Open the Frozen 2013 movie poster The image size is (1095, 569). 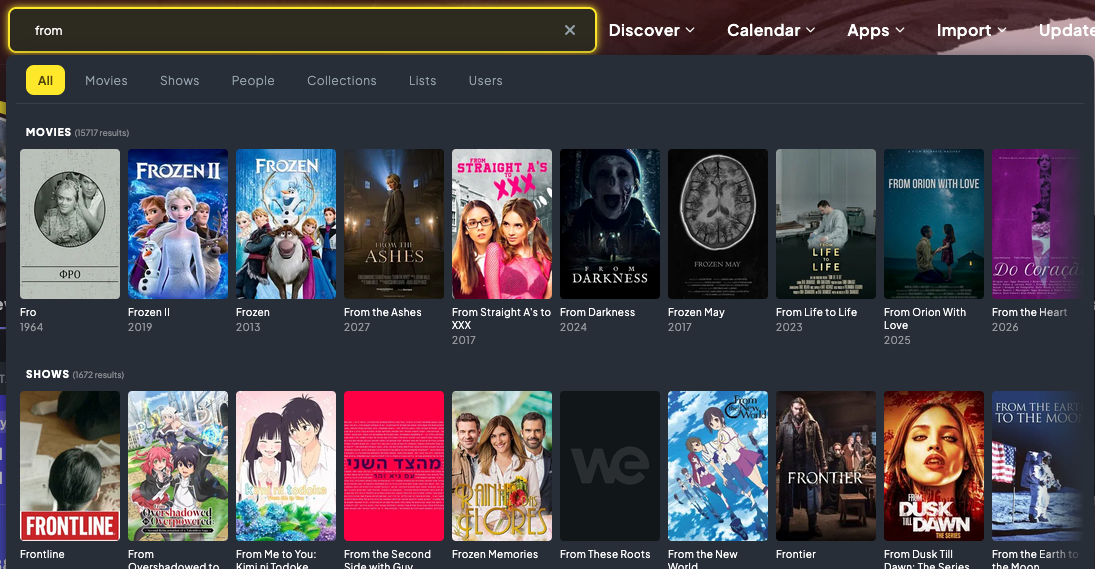[286, 224]
